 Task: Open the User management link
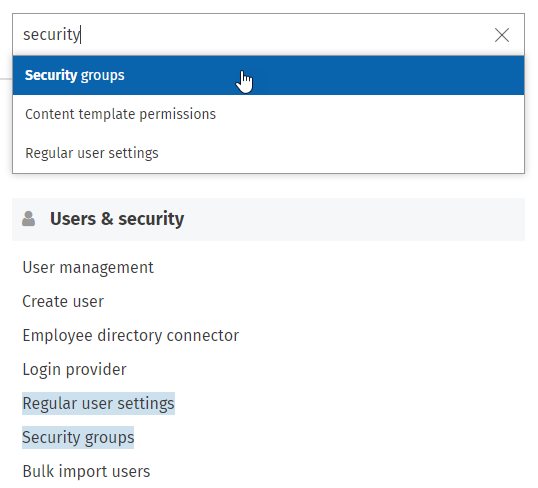tap(88, 268)
